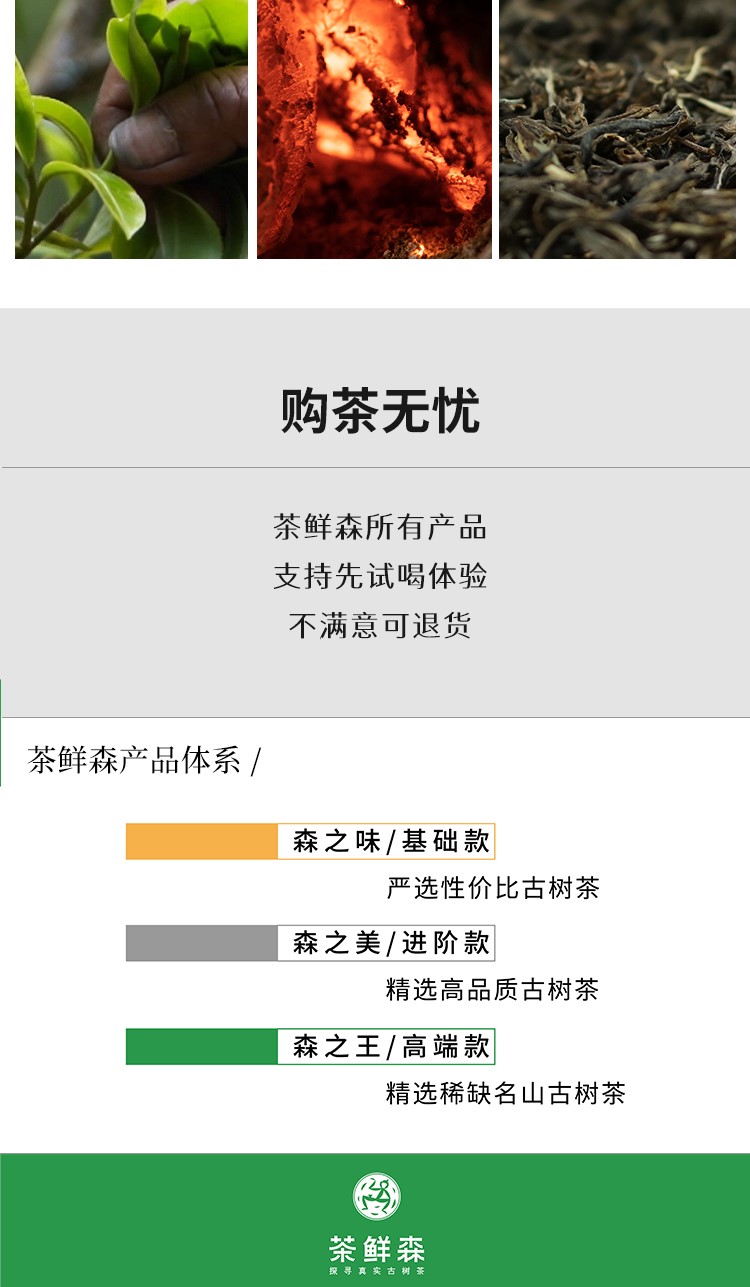
Task: Click the 严选性价比古树茶 description
Action: point(493,888)
